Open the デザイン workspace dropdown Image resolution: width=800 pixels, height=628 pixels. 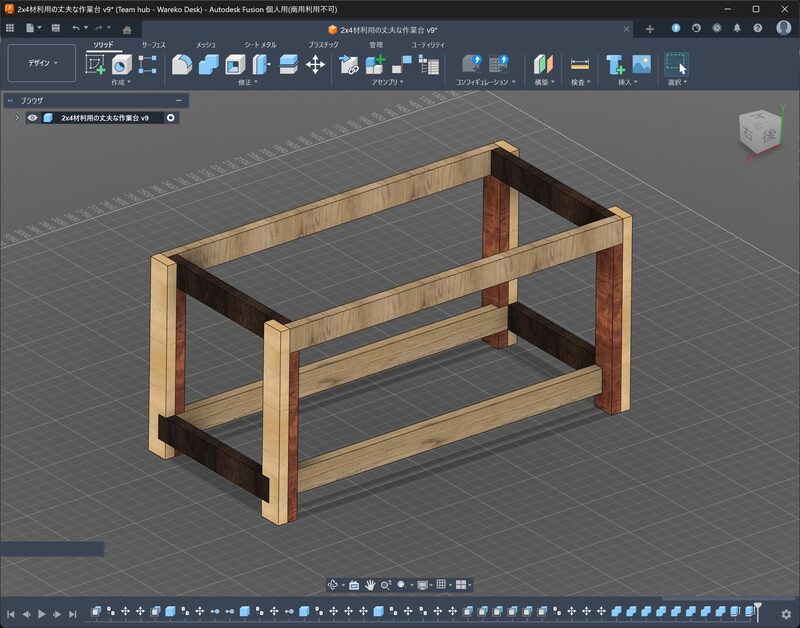tap(41, 63)
